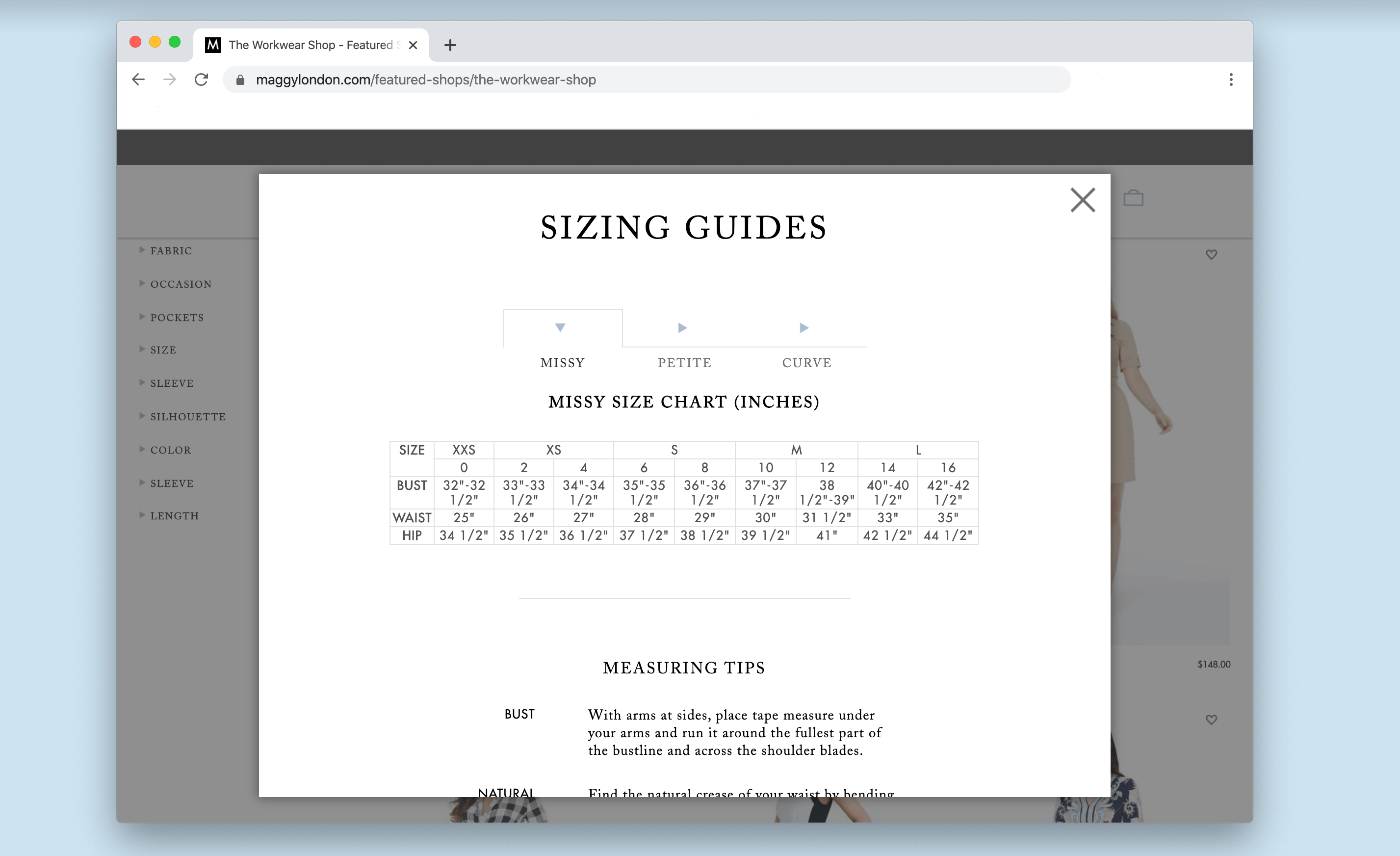Click the WAIST row label in chart
Image resolution: width=1400 pixels, height=856 pixels.
tap(412, 518)
